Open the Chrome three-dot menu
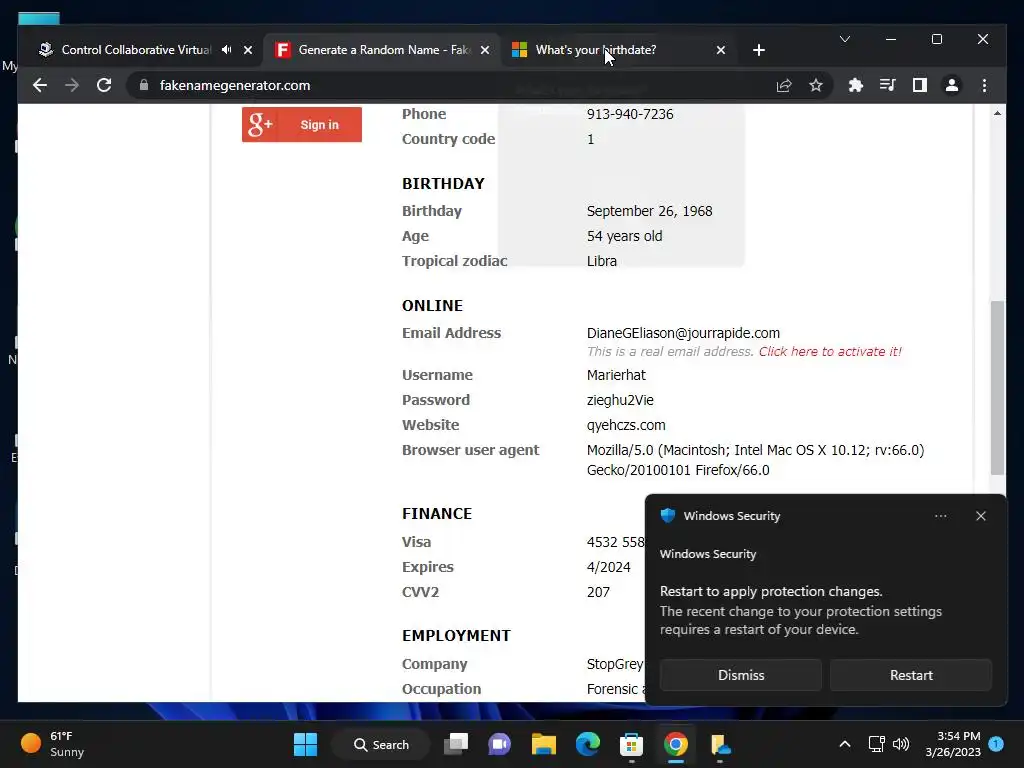Screen dimensions: 1024x768 pos(984,86)
